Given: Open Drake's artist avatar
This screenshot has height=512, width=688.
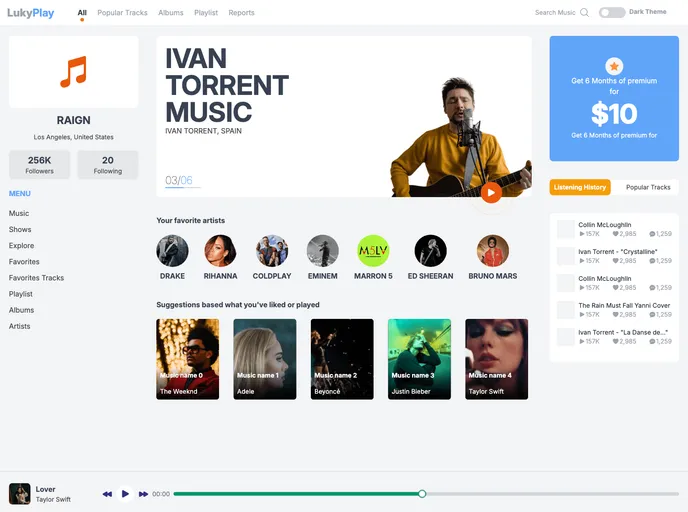Looking at the screenshot, I should pos(172,251).
